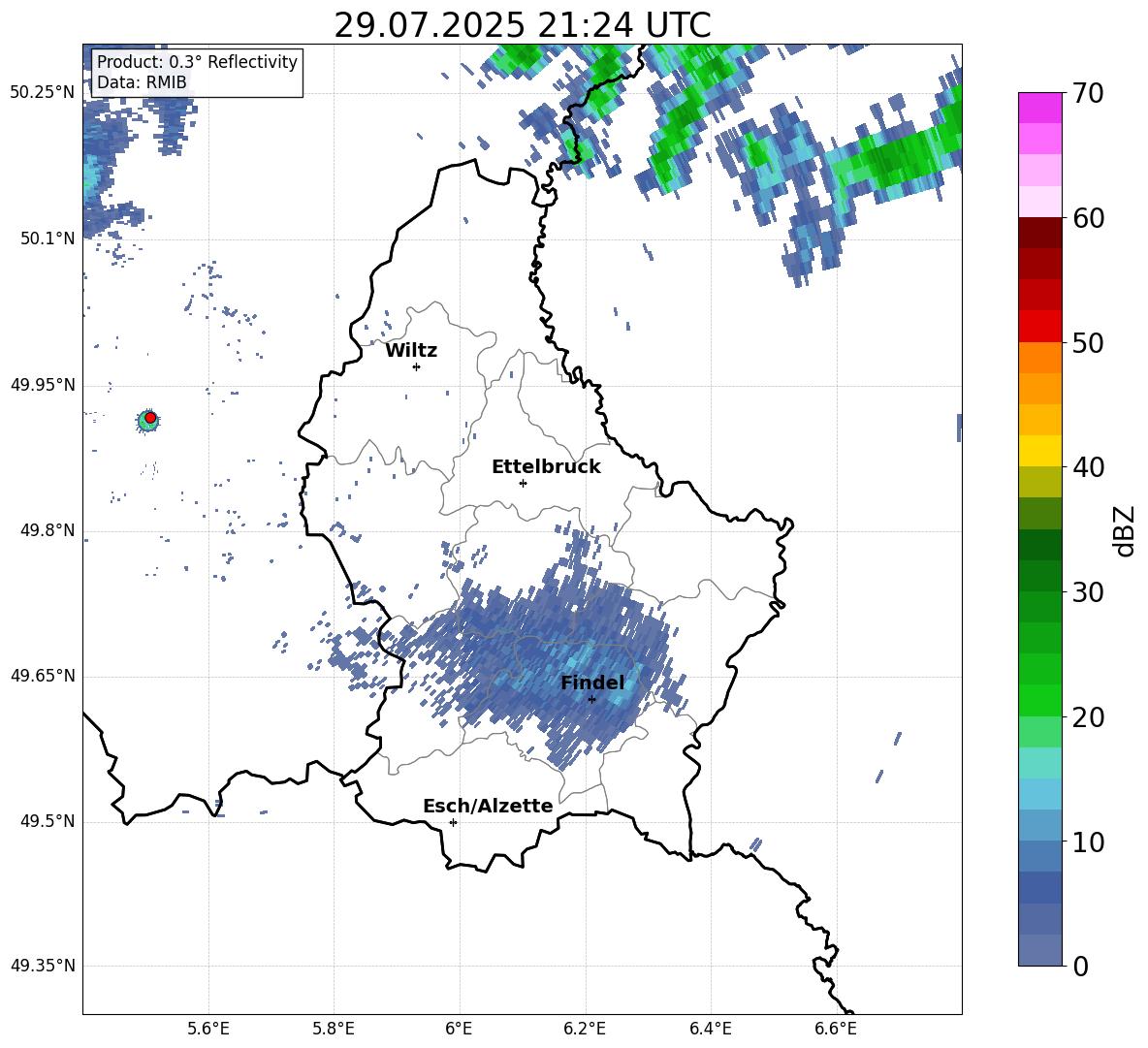Click the magenta top colorbar swatch
Screen dimensions: 1148x1048
[1040, 108]
